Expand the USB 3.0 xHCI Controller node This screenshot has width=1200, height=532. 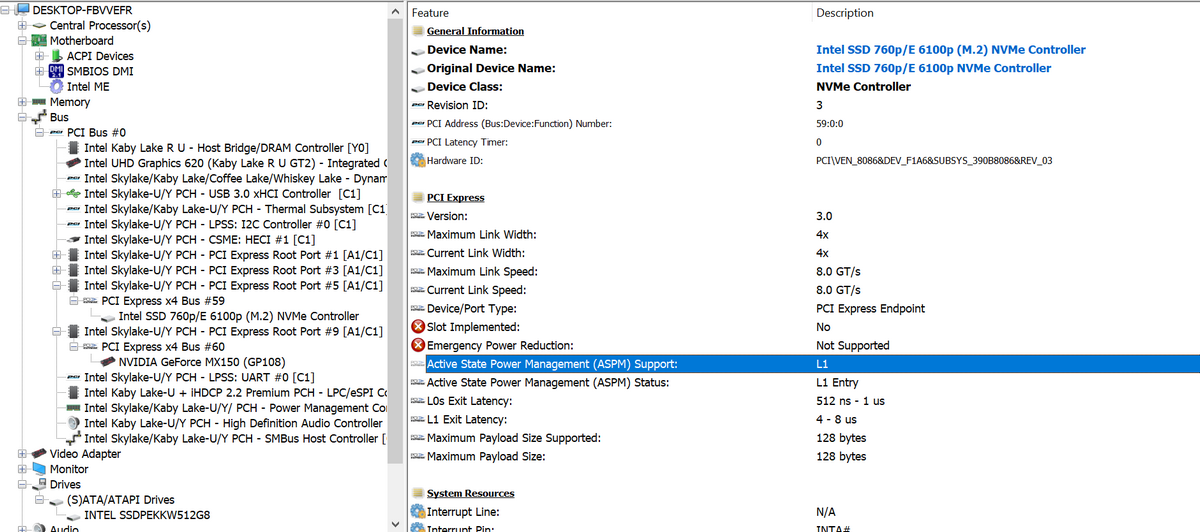[58, 194]
